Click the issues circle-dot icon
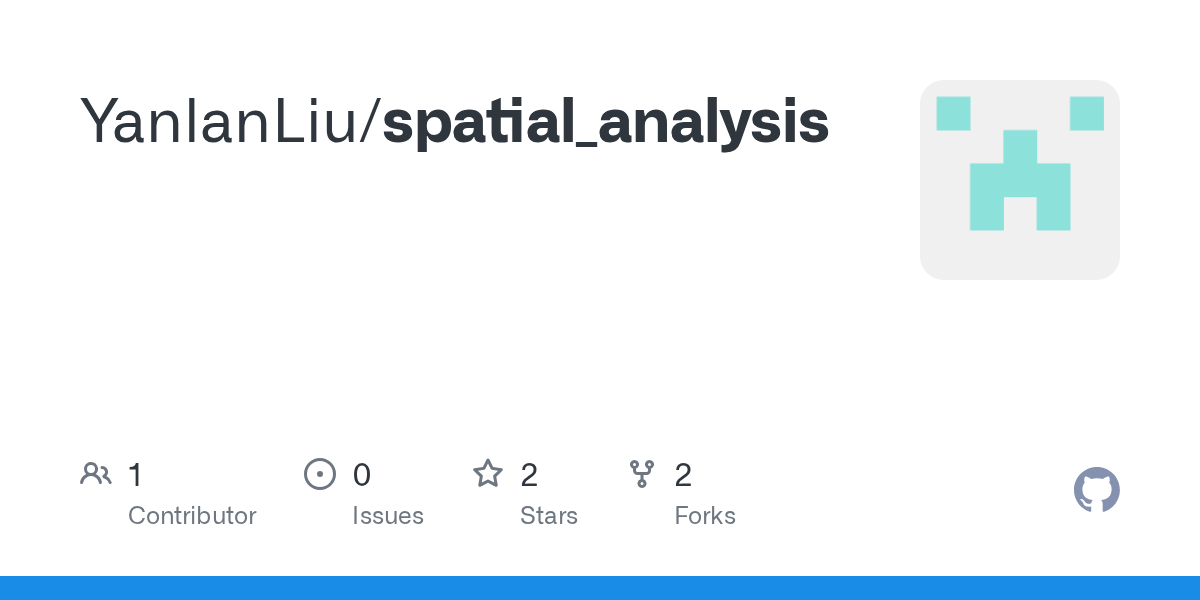Viewport: 1200px width, 600px height. point(320,473)
